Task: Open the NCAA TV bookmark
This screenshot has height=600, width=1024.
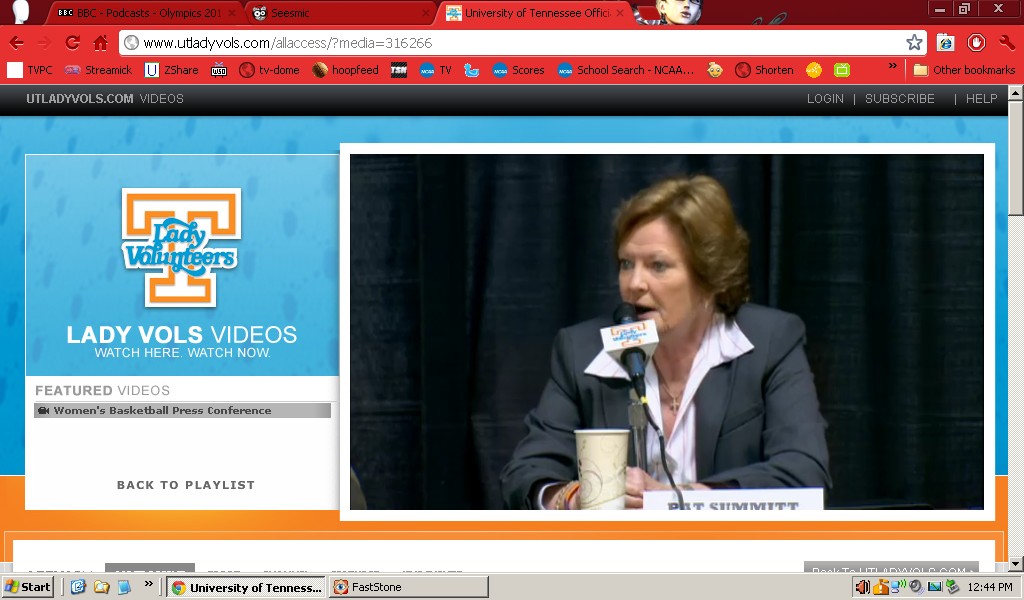Action: [x=436, y=70]
